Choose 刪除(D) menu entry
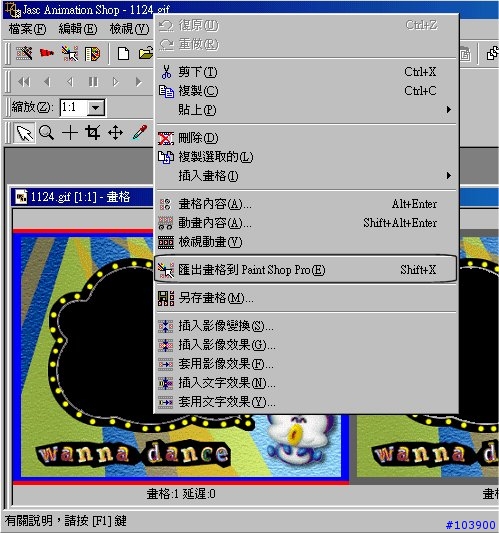 [306, 138]
